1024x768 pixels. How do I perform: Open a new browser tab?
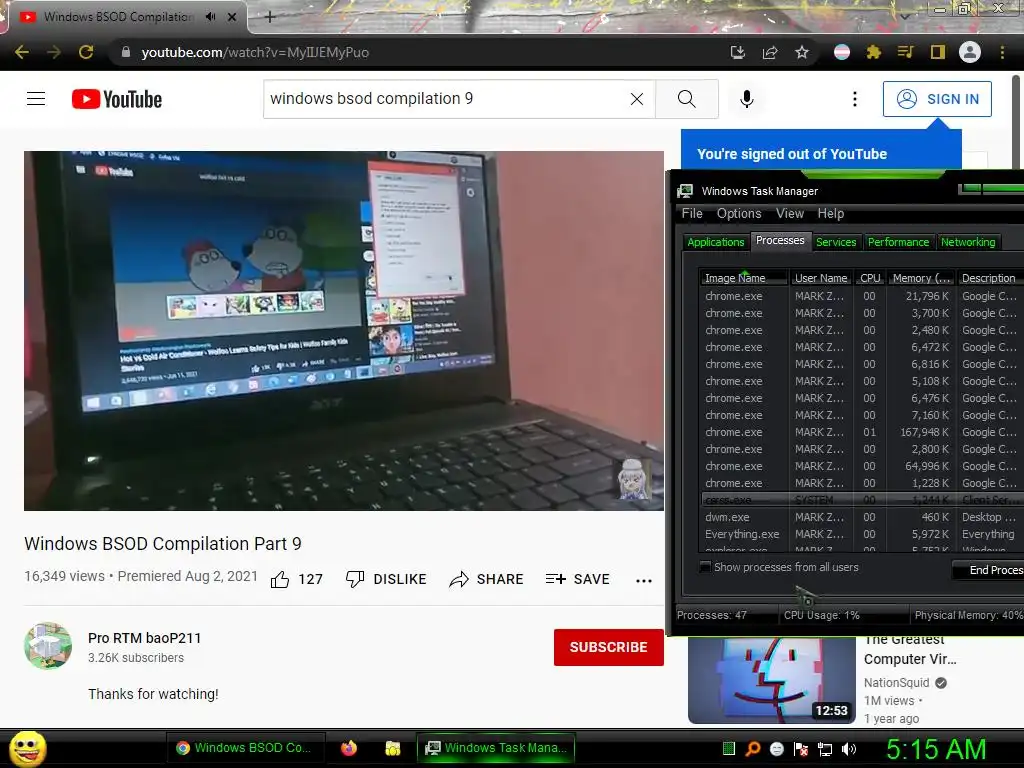[x=270, y=17]
